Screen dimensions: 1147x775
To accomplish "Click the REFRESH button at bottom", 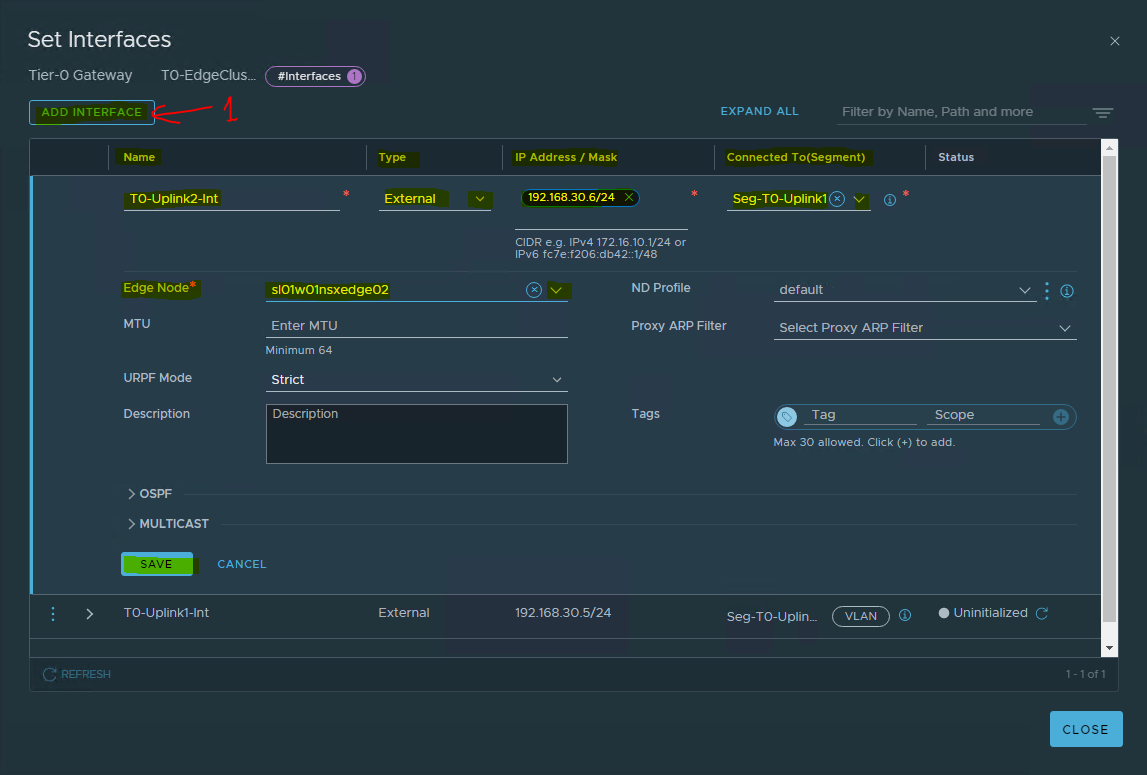I will 77,674.
